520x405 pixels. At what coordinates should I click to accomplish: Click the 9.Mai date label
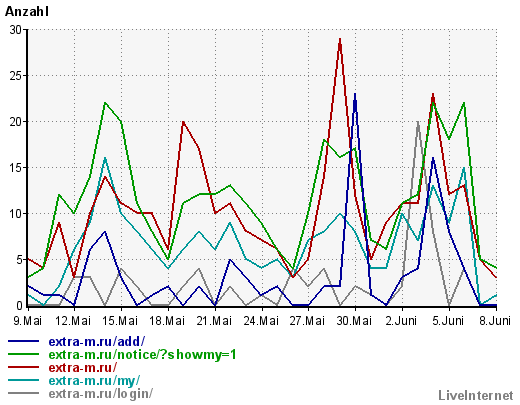[x=27, y=321]
